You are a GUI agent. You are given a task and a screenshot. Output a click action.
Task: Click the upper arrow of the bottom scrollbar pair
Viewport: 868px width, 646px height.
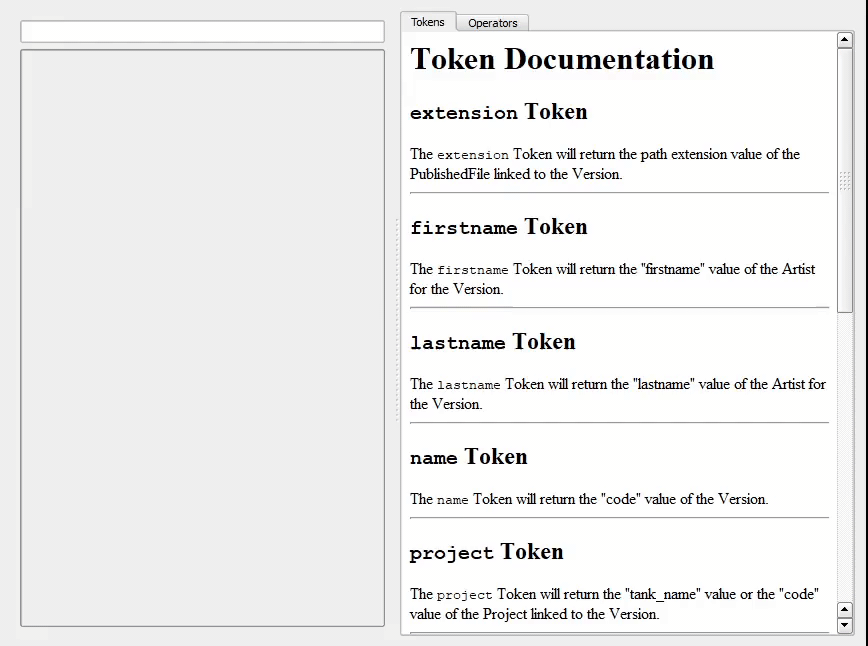coord(845,610)
